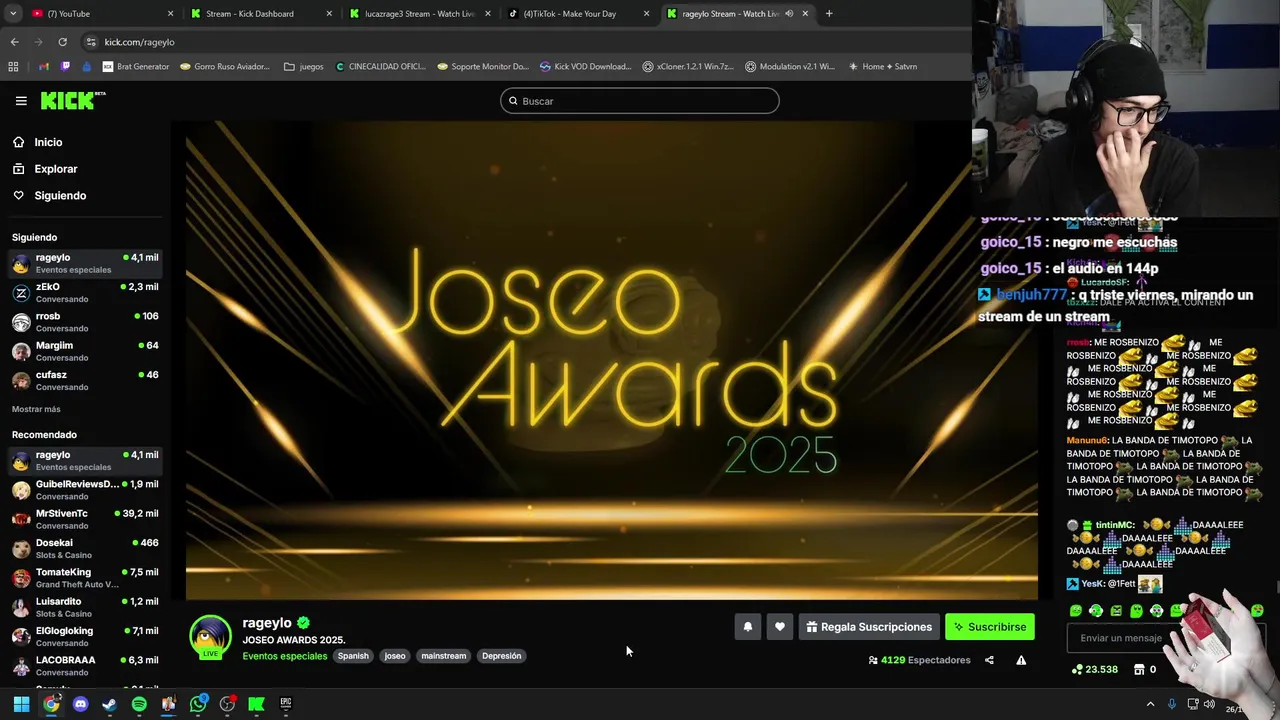
Task: Open GuibelReviewsD recommended channel
Action: click(85, 489)
